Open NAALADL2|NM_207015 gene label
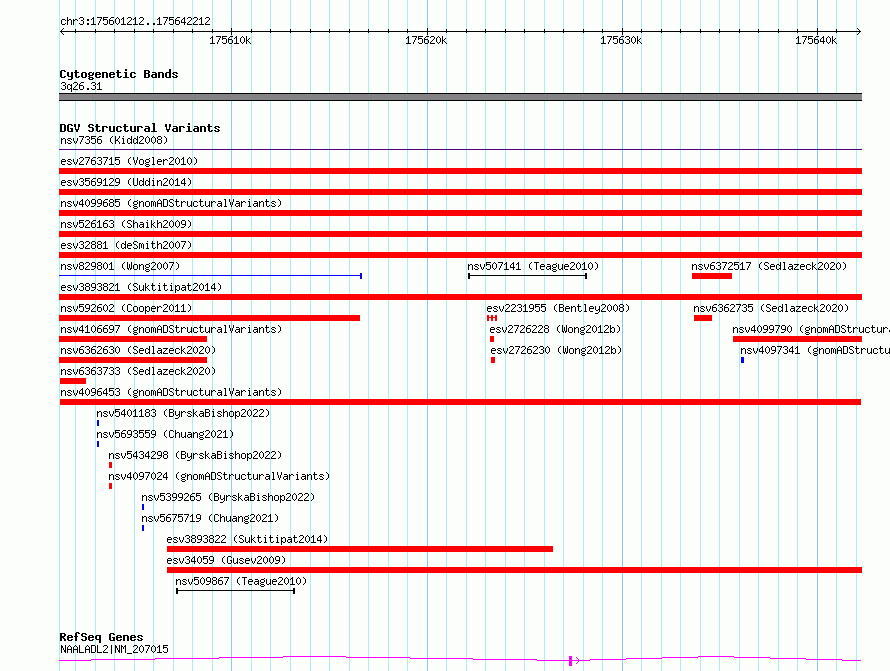The width and height of the screenshot is (890, 671). coord(114,649)
